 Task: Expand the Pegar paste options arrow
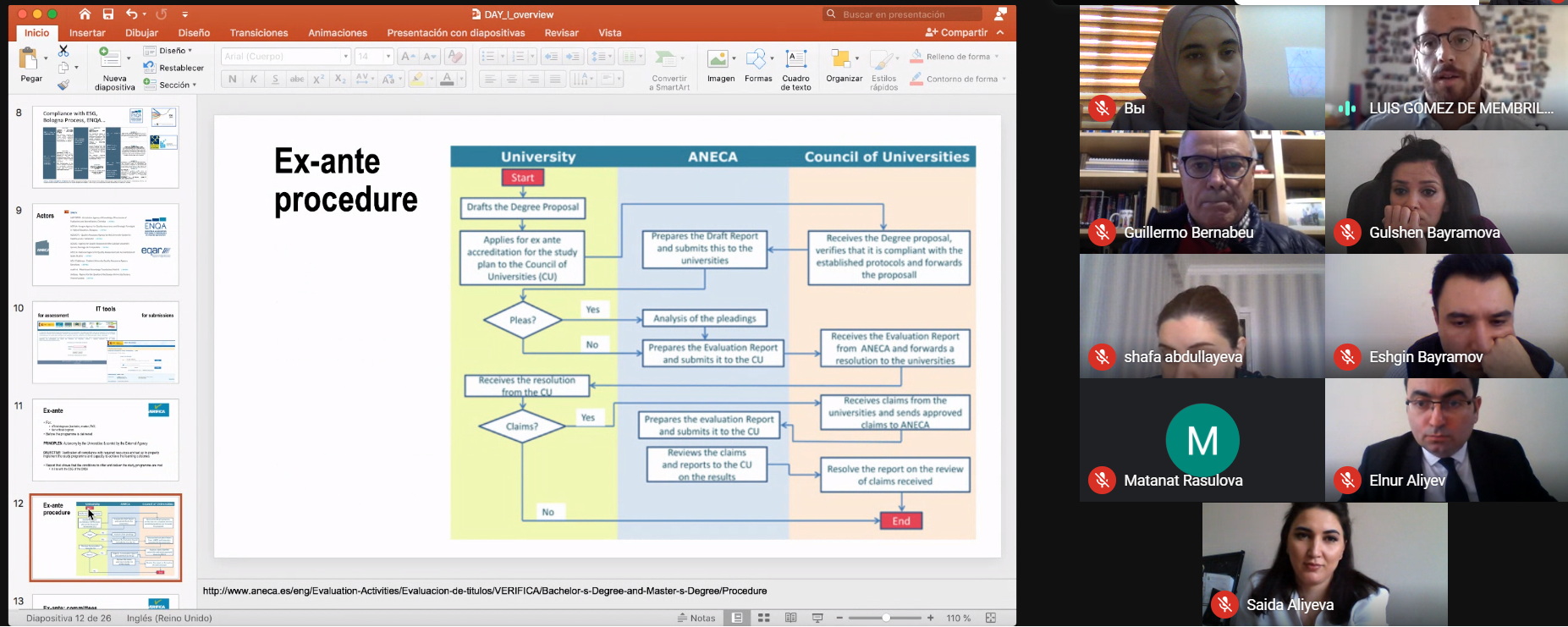46,58
